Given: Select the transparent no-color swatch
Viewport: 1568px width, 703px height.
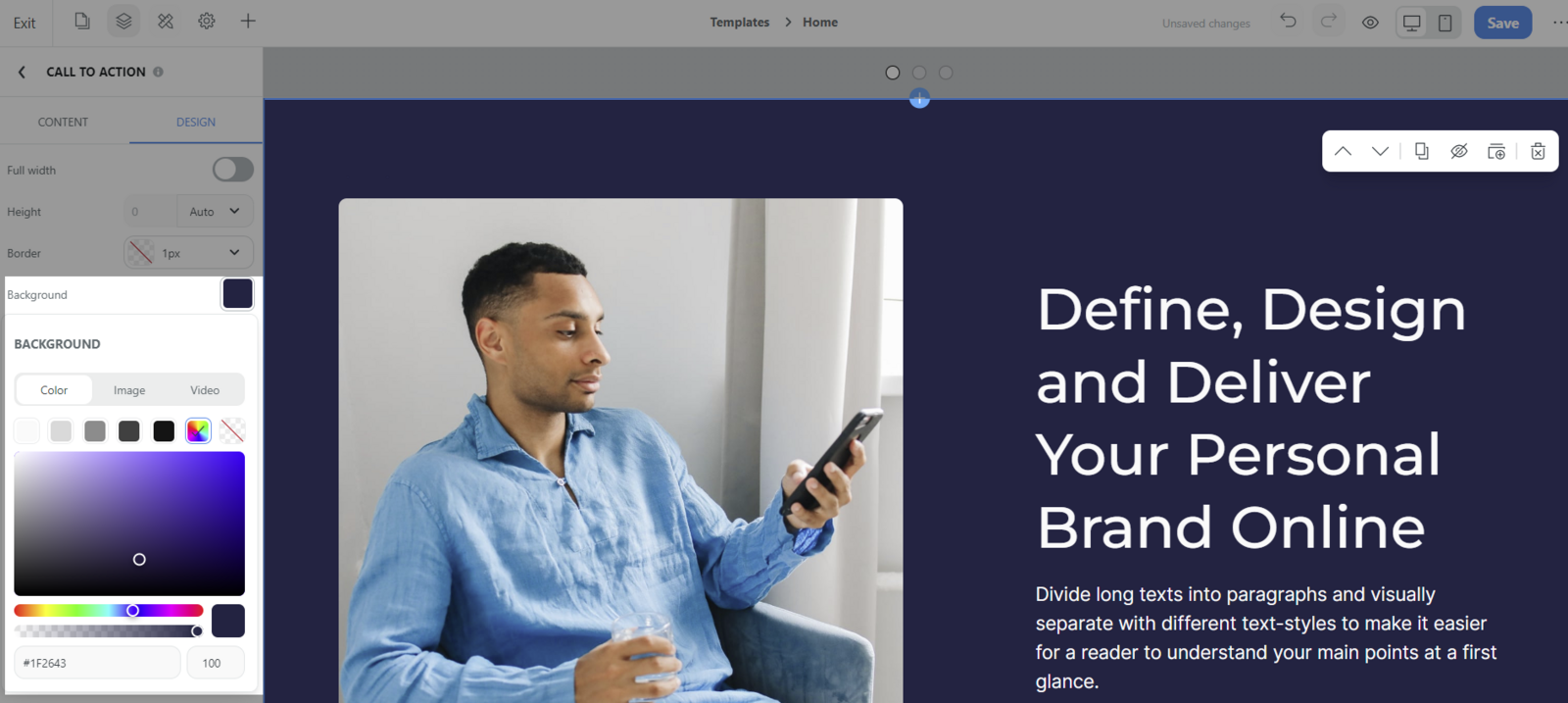Looking at the screenshot, I should pos(232,430).
